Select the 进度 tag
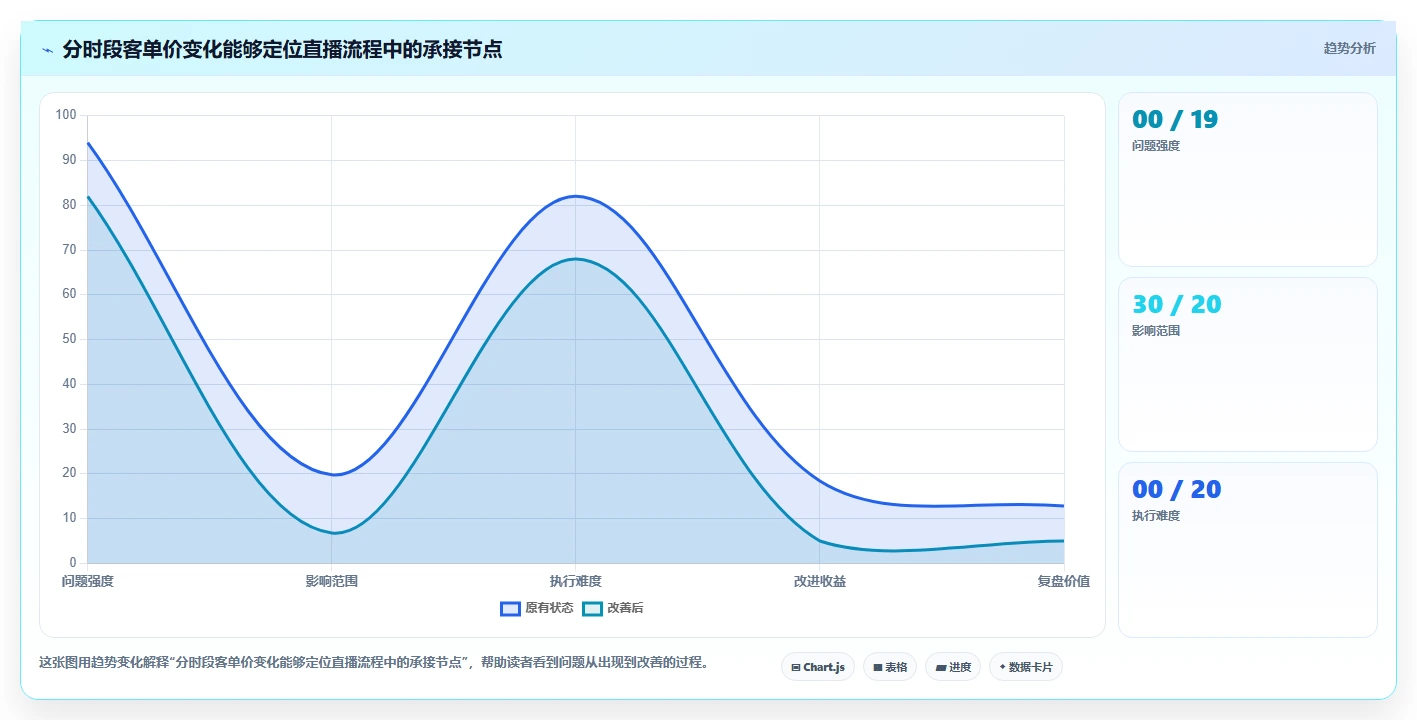1417x720 pixels. 953,667
